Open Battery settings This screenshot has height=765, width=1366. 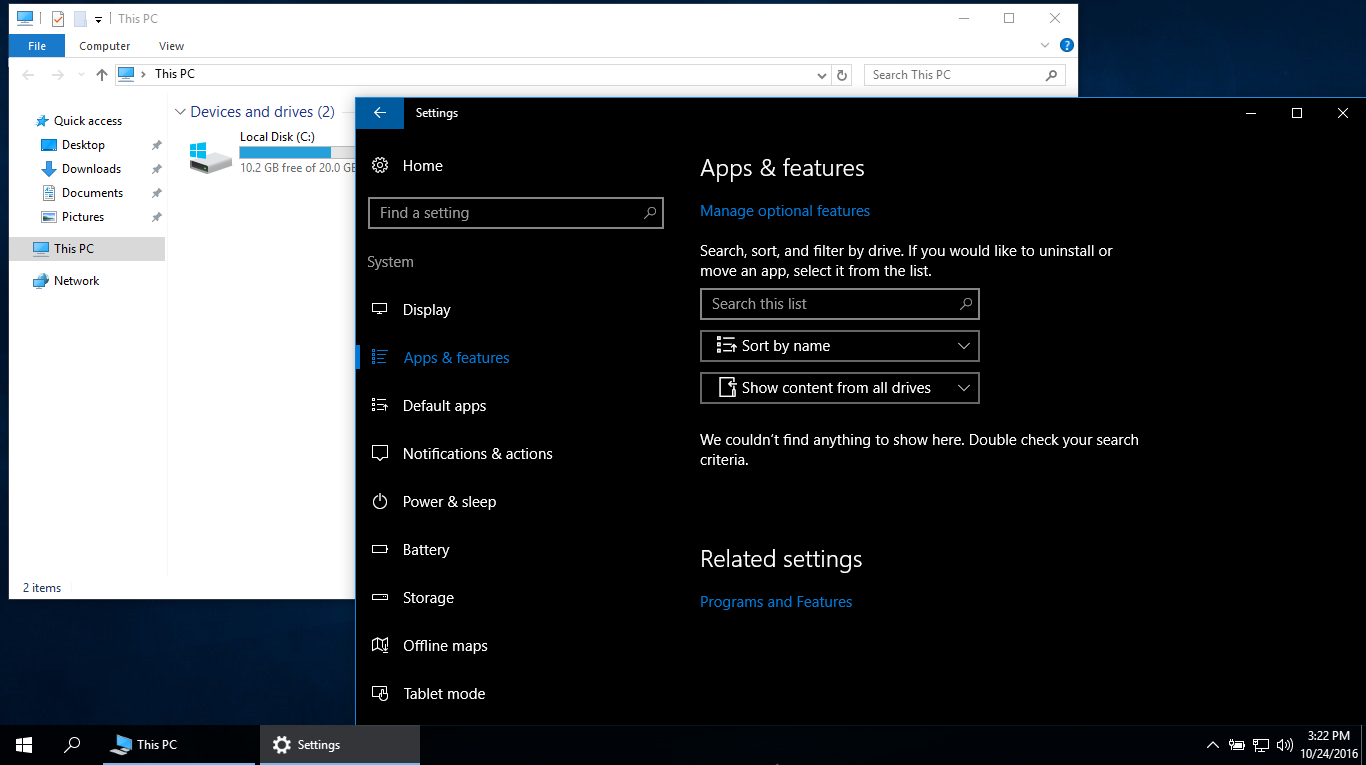point(427,549)
